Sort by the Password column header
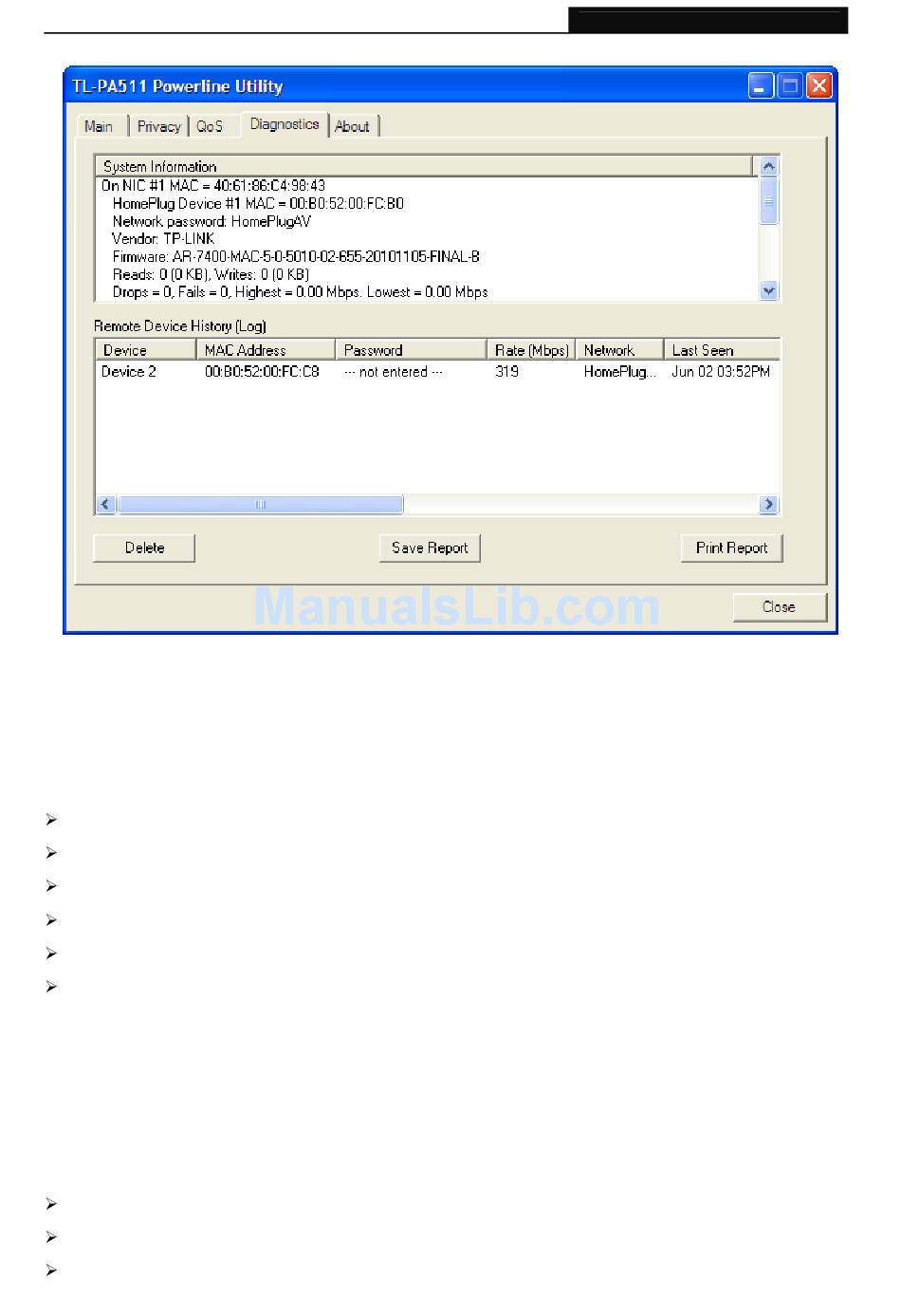The width and height of the screenshot is (901, 1316). 412,350
